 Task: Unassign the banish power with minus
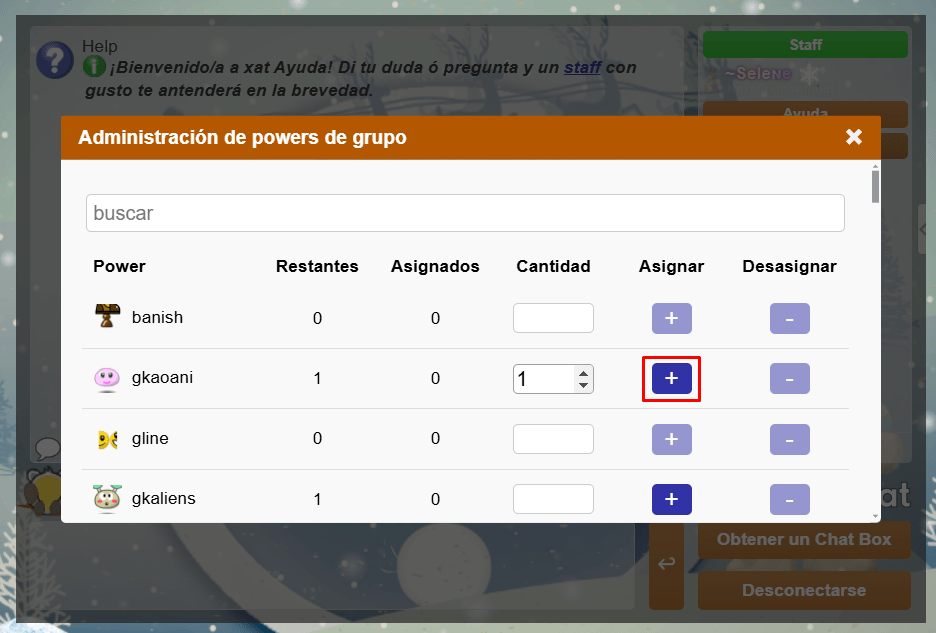point(789,319)
